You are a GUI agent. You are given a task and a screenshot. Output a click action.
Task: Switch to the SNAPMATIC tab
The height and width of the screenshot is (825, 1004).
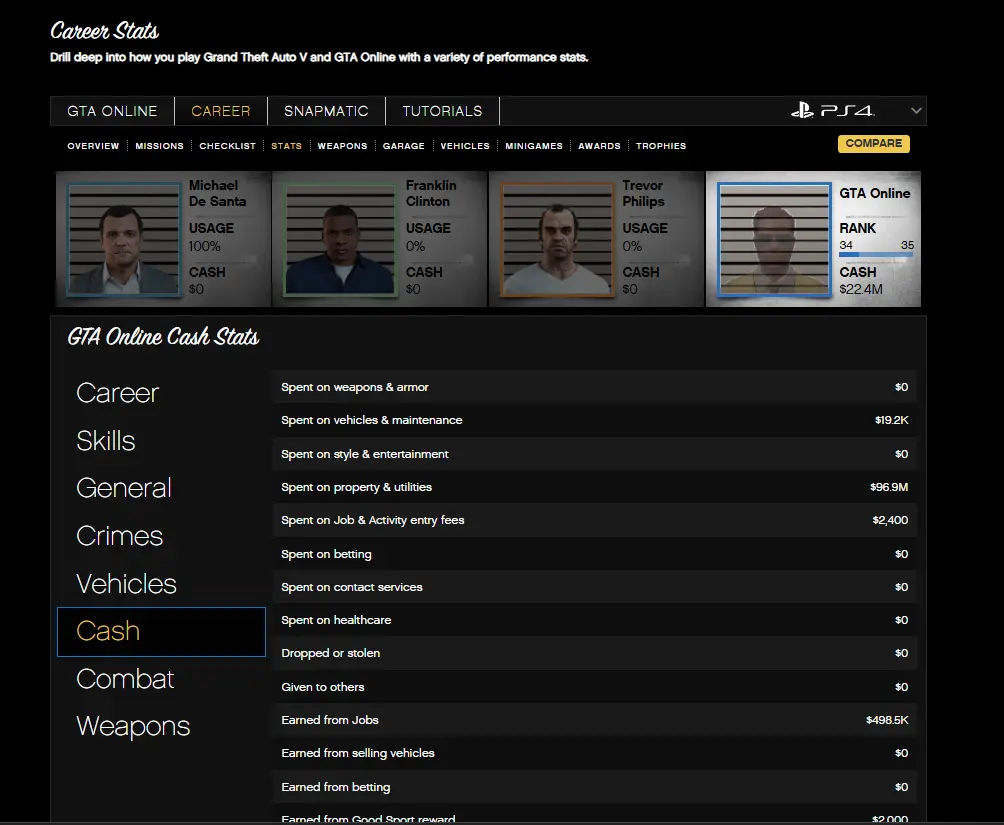coord(326,111)
